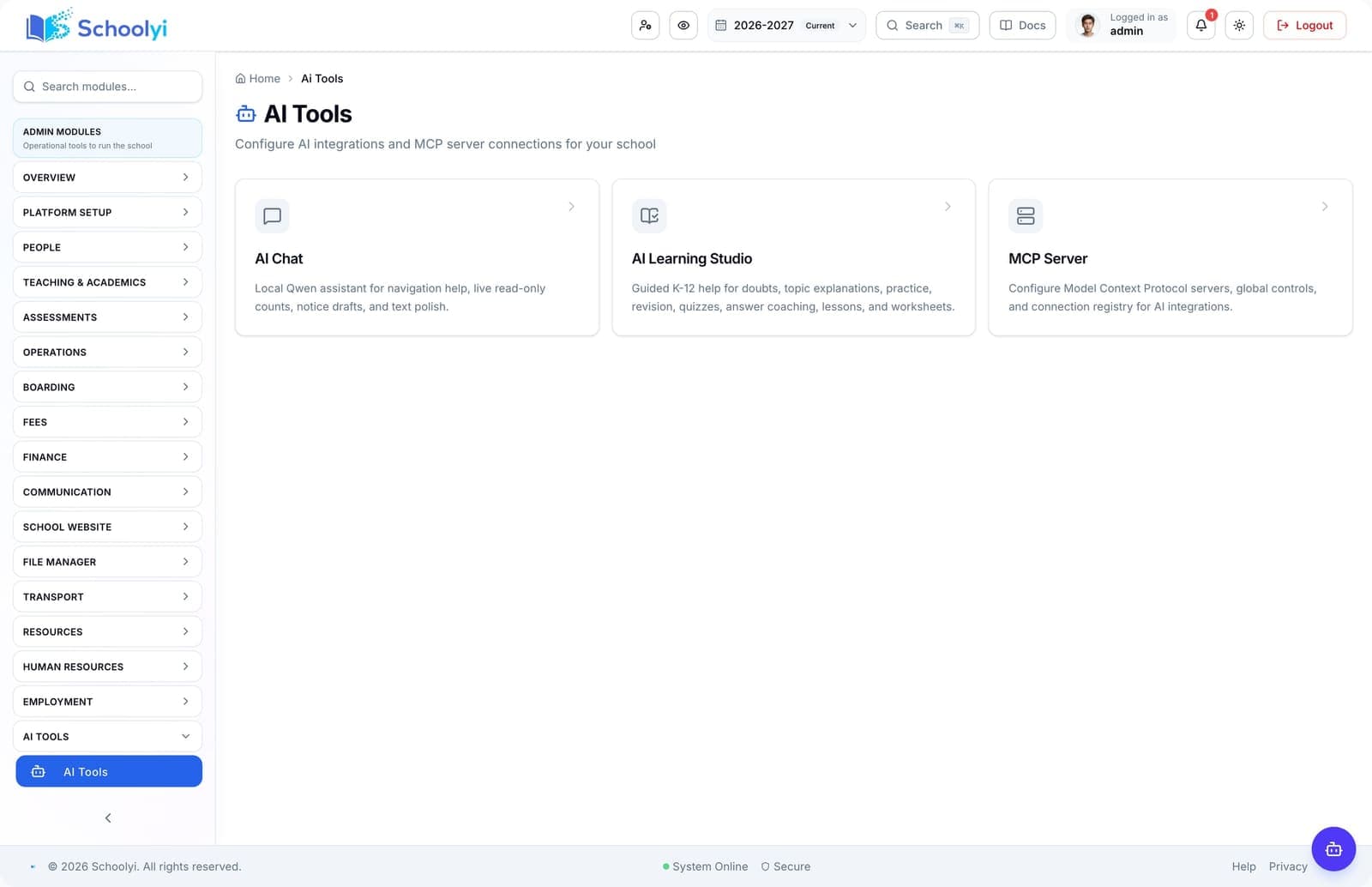Expand the Finance section
The height and width of the screenshot is (887, 1372).
107,457
